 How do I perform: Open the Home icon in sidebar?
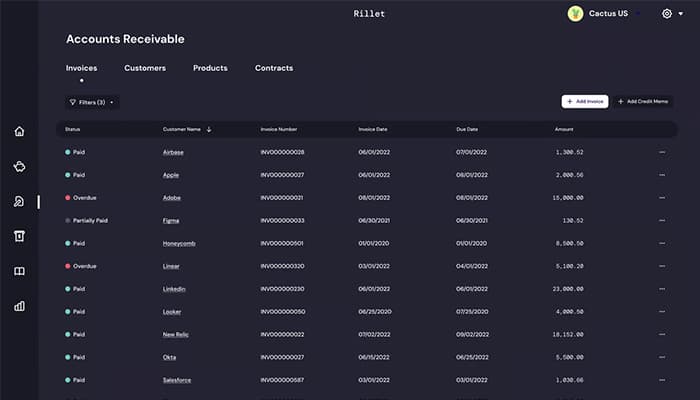click(19, 131)
